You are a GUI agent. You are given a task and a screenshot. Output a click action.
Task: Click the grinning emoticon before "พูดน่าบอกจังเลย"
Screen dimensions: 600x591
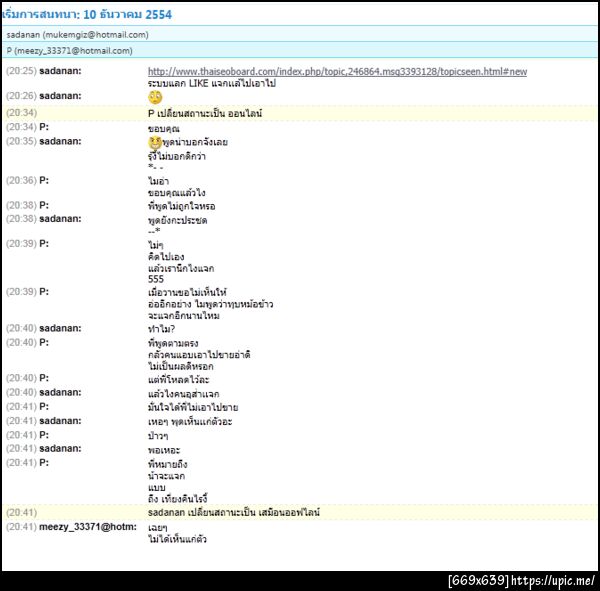coord(155,142)
